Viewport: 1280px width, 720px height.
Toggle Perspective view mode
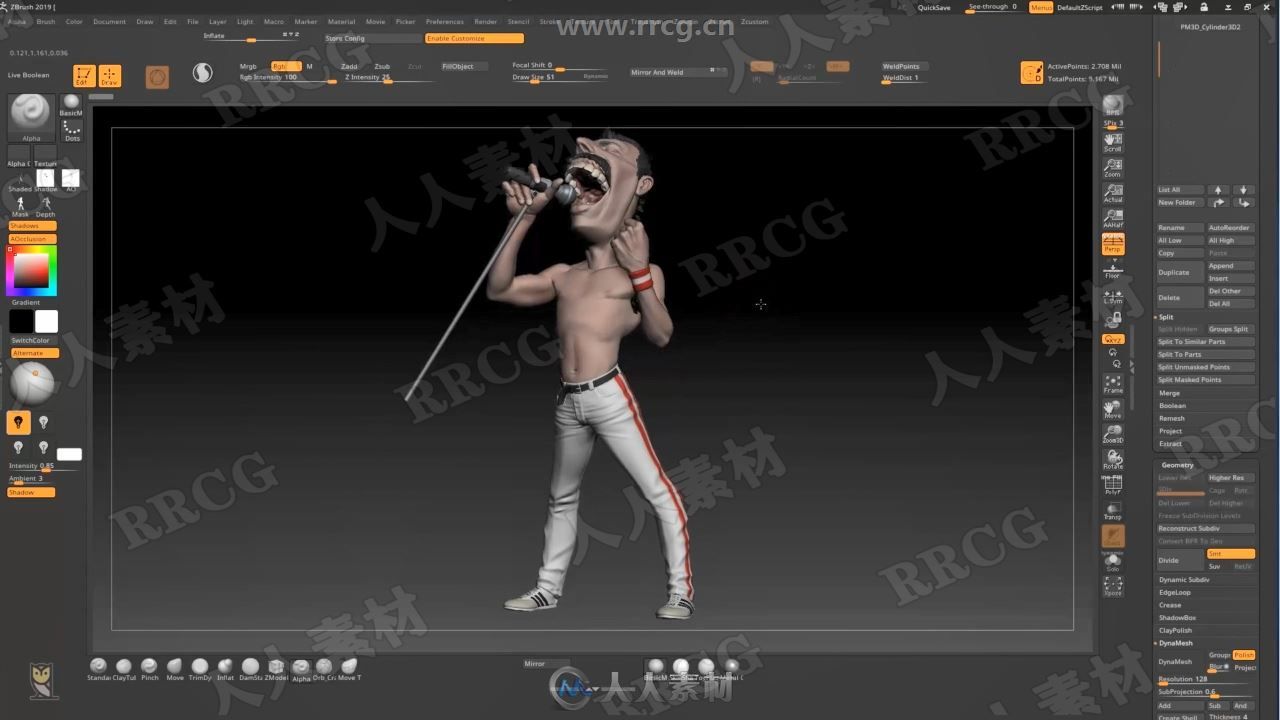click(x=1113, y=244)
